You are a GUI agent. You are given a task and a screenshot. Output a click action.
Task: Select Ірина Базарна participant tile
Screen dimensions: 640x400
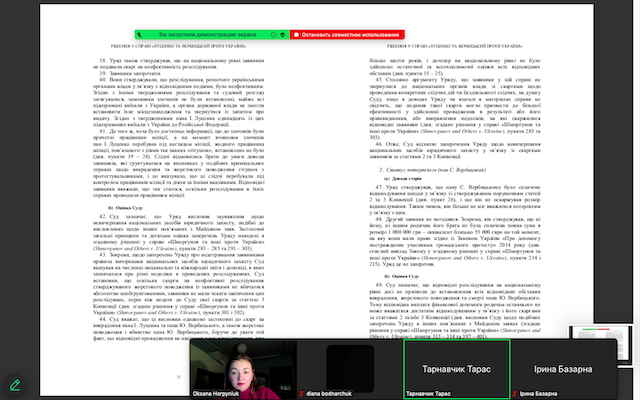pos(562,369)
